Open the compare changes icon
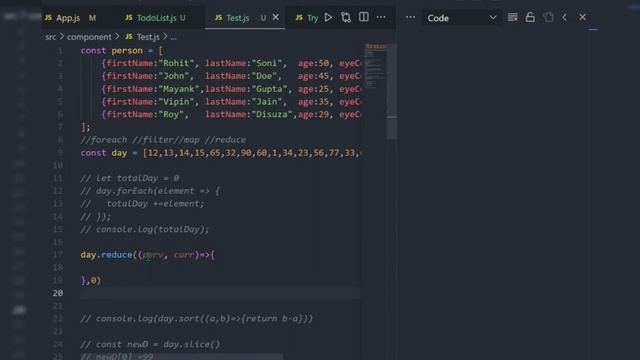The width and height of the screenshot is (640, 360). click(346, 17)
